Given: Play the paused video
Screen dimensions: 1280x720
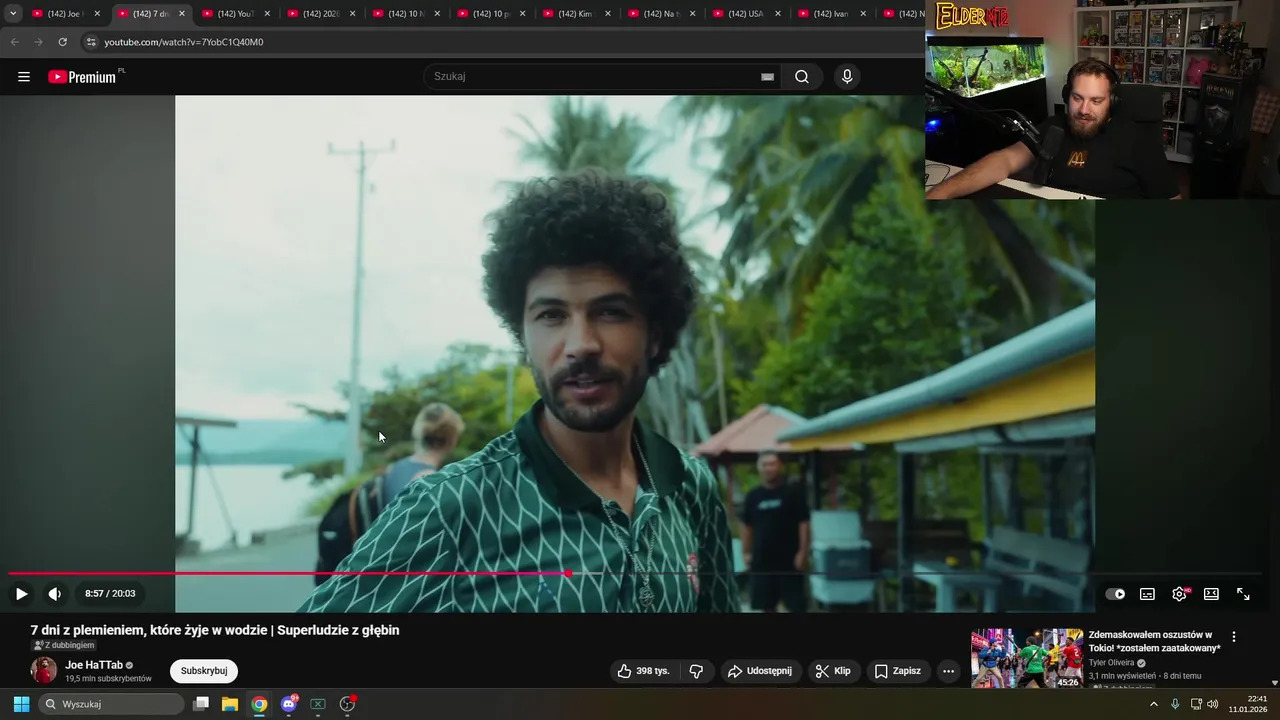Looking at the screenshot, I should [x=21, y=594].
